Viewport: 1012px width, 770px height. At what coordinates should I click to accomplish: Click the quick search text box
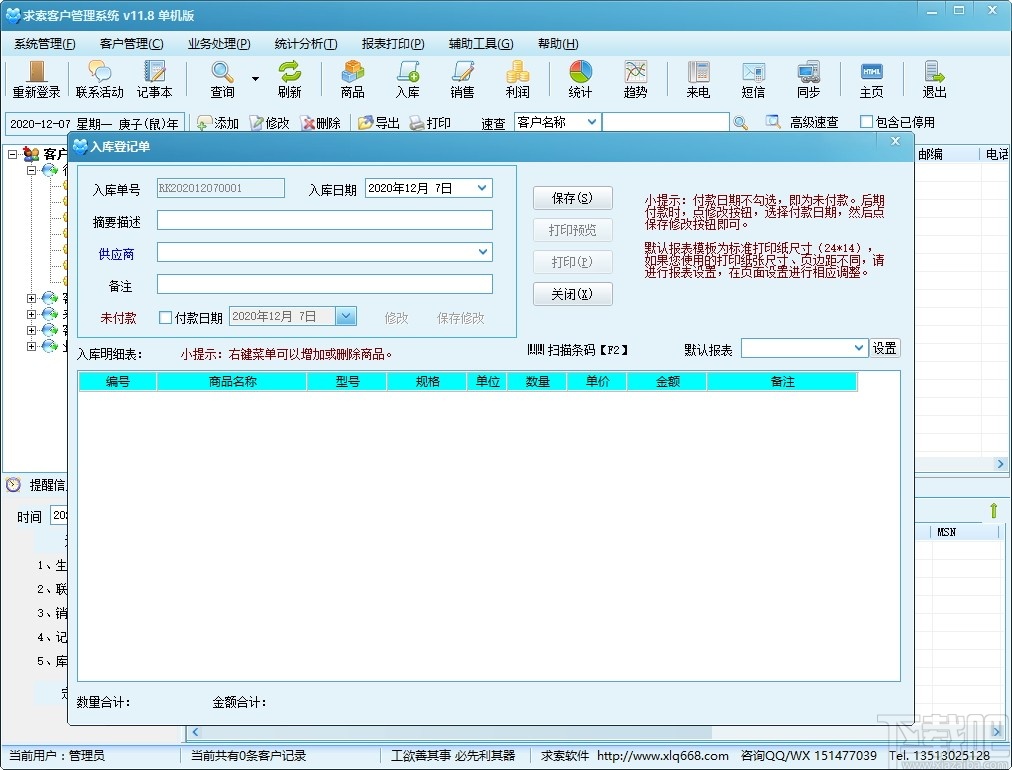click(665, 122)
